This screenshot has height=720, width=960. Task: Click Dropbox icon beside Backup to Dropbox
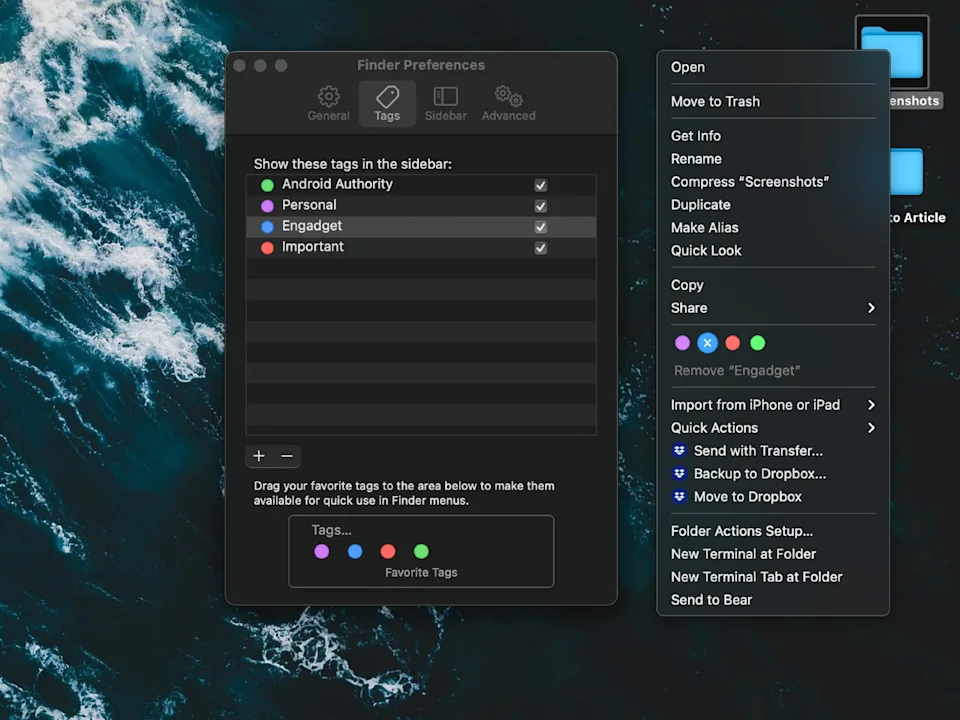point(680,474)
